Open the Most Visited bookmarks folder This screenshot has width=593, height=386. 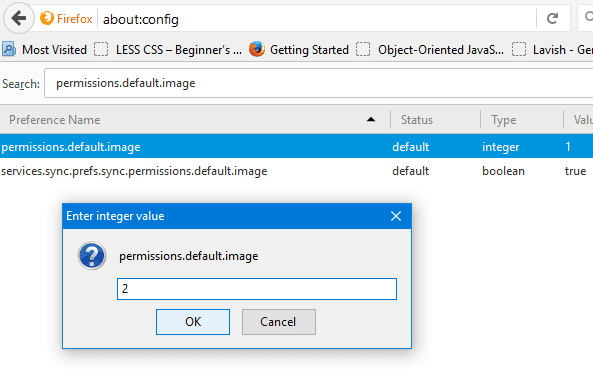tap(45, 50)
